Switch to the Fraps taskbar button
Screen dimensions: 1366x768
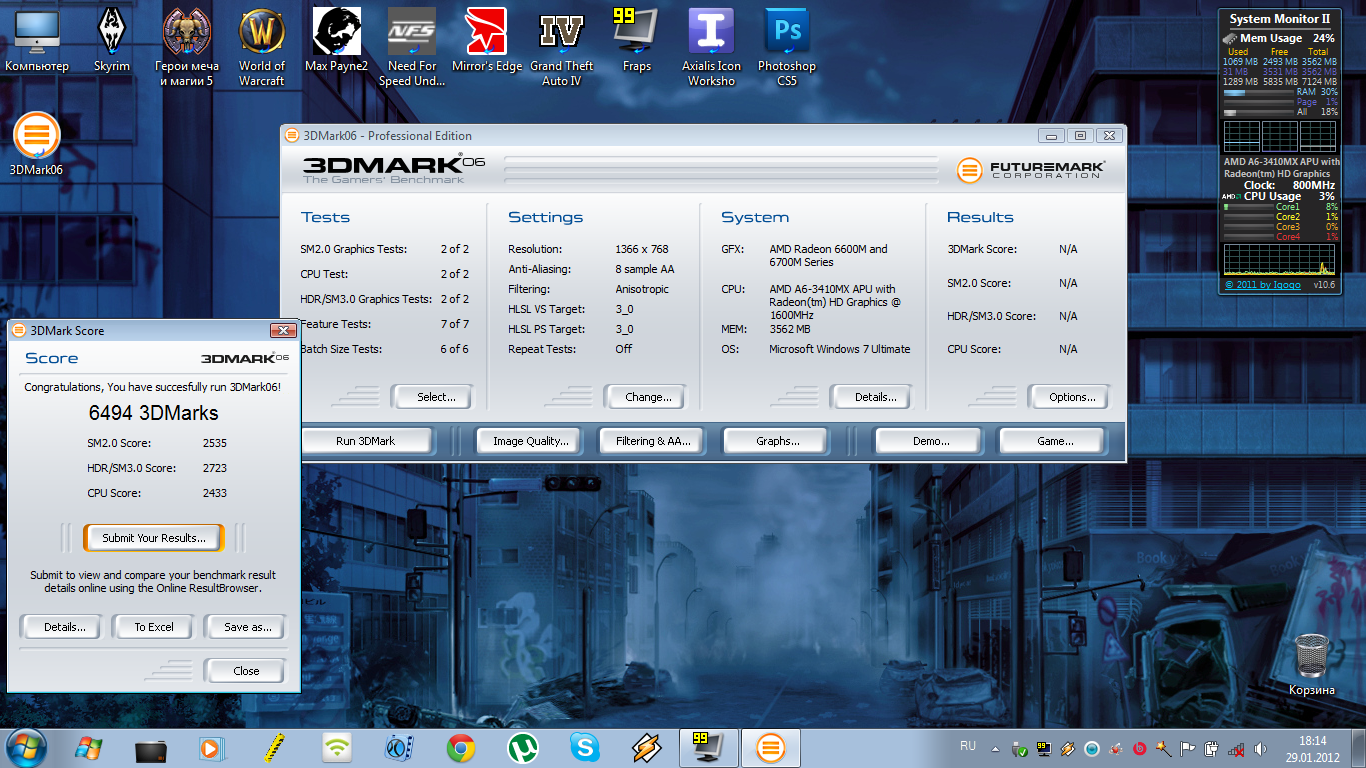pos(709,748)
